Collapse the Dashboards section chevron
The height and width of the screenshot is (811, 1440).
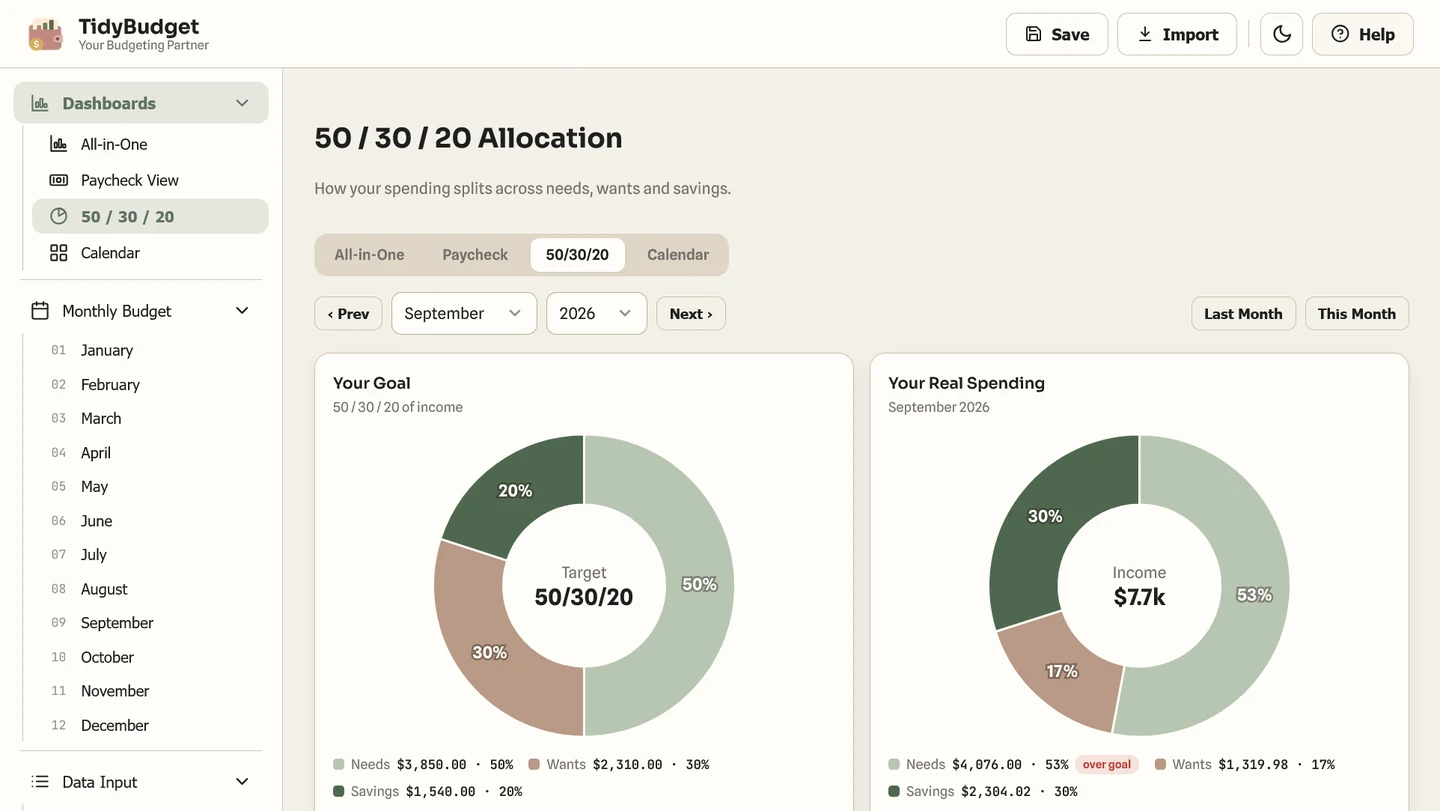pos(242,103)
